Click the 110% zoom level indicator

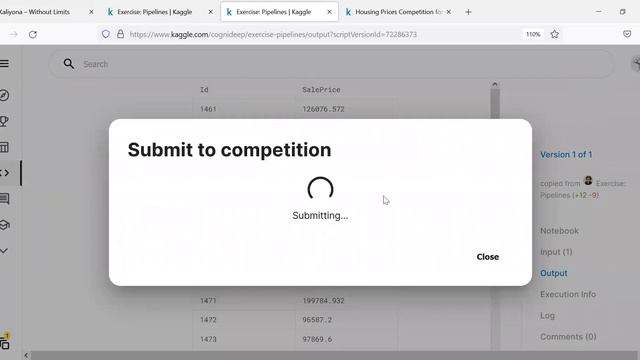click(x=533, y=34)
